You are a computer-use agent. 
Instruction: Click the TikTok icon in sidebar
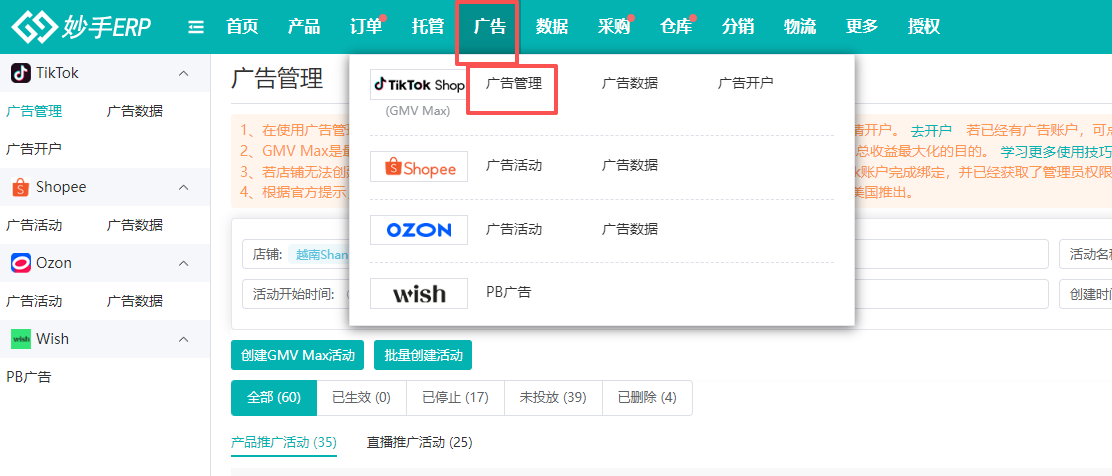coord(21,73)
